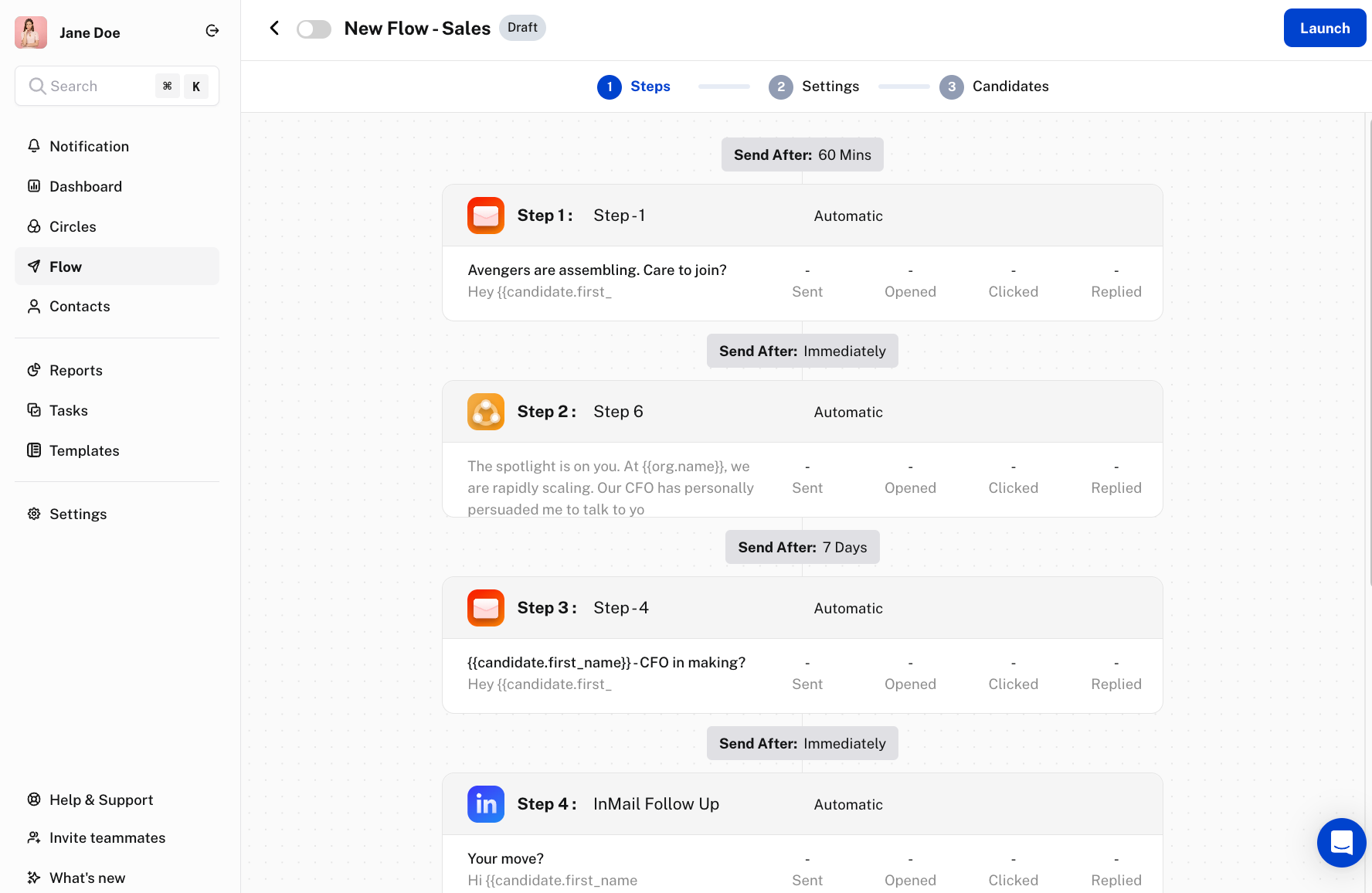1372x893 pixels.
Task: Open the Send After 60 Mins delay selector
Action: (x=802, y=154)
